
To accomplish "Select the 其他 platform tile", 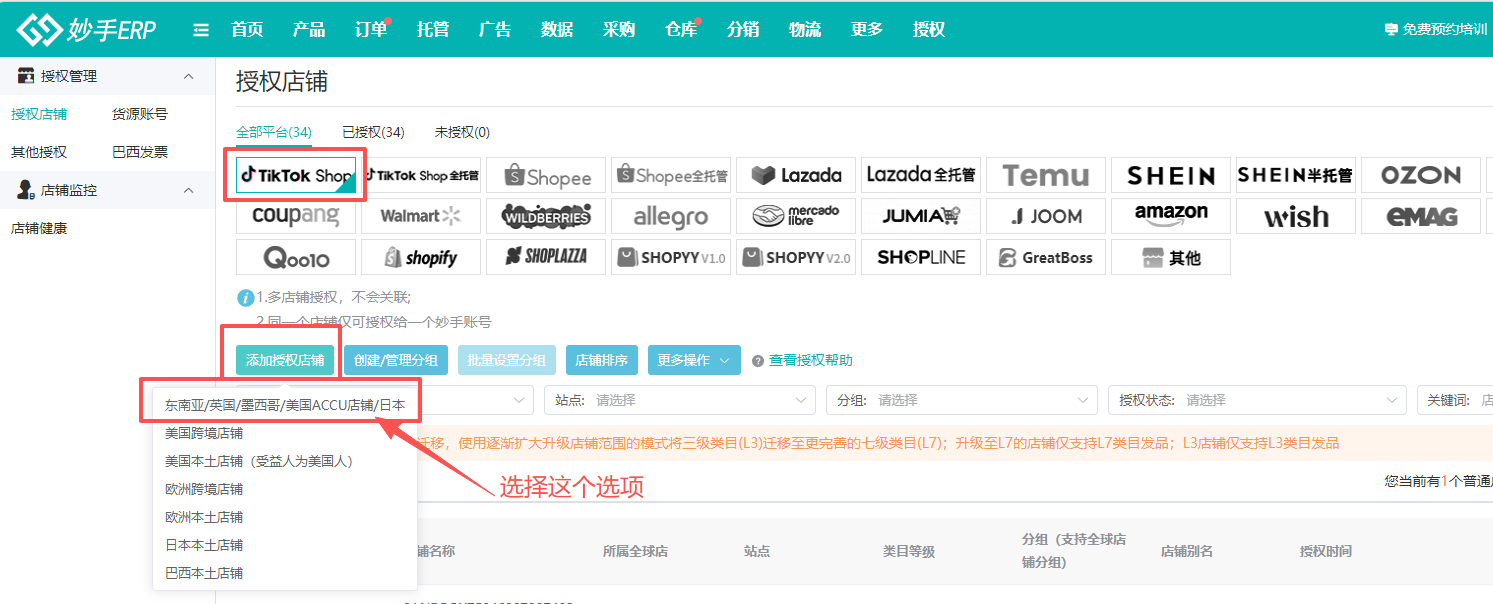I will (1171, 257).
